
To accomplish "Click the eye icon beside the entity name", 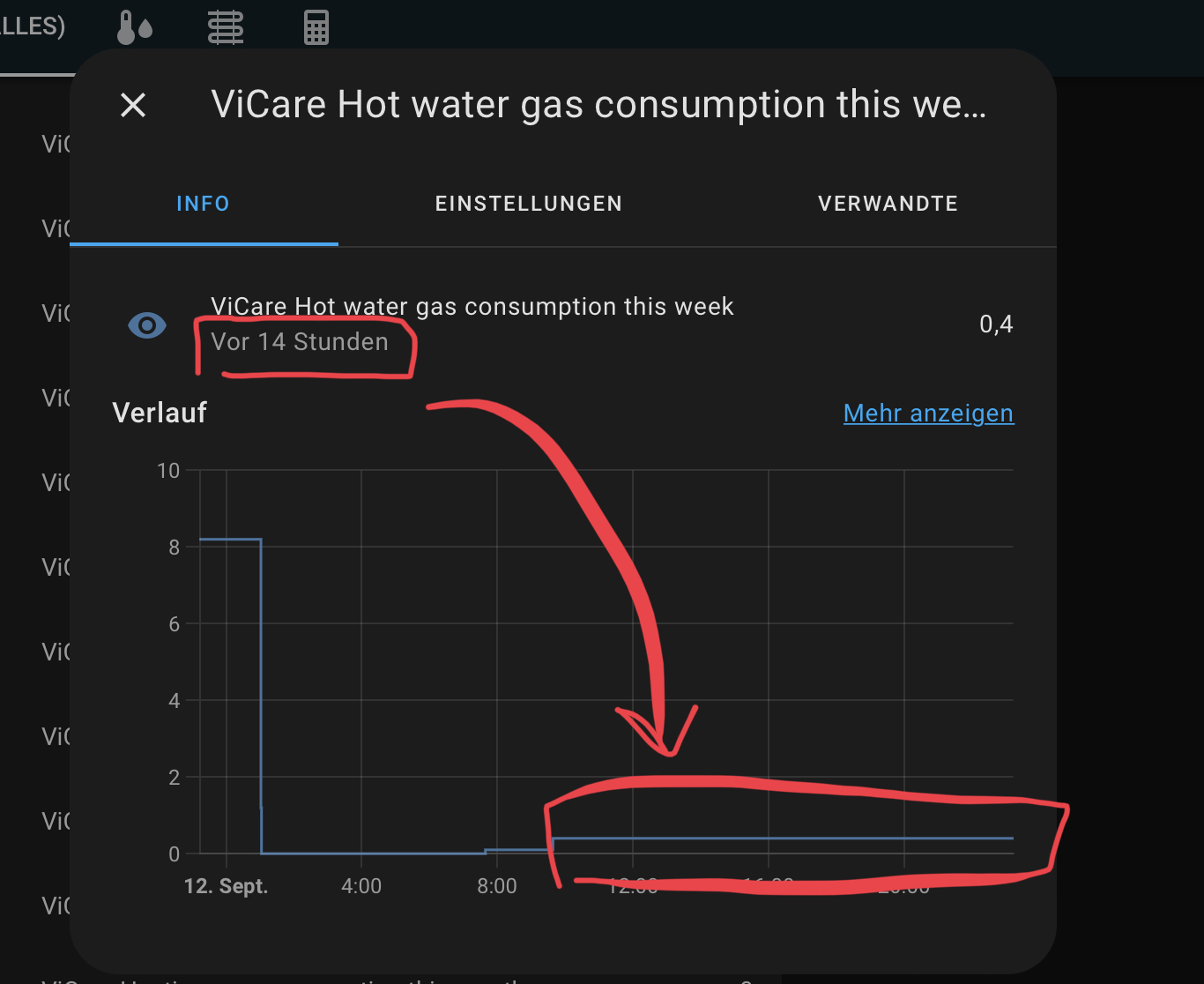I will point(147,325).
